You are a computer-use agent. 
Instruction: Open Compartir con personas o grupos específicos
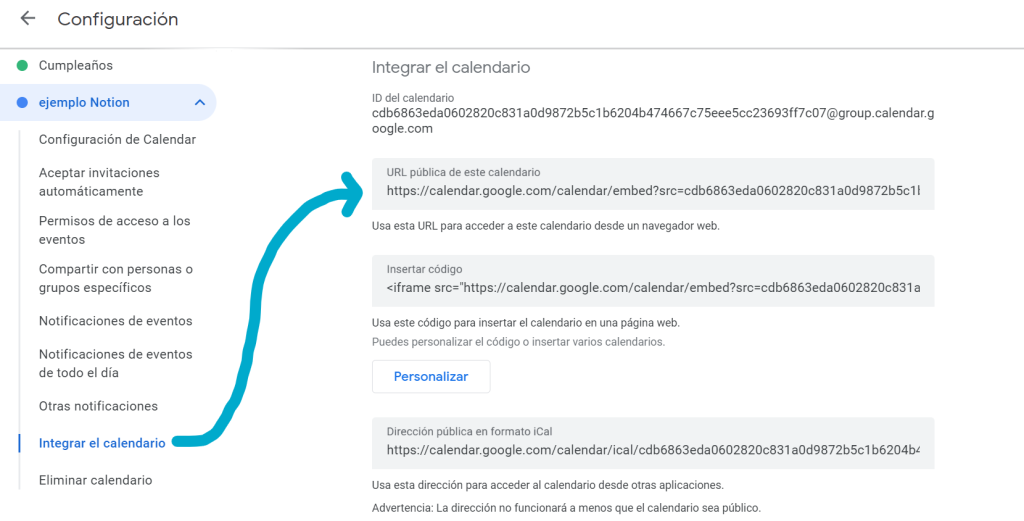pyautogui.click(x=115, y=278)
